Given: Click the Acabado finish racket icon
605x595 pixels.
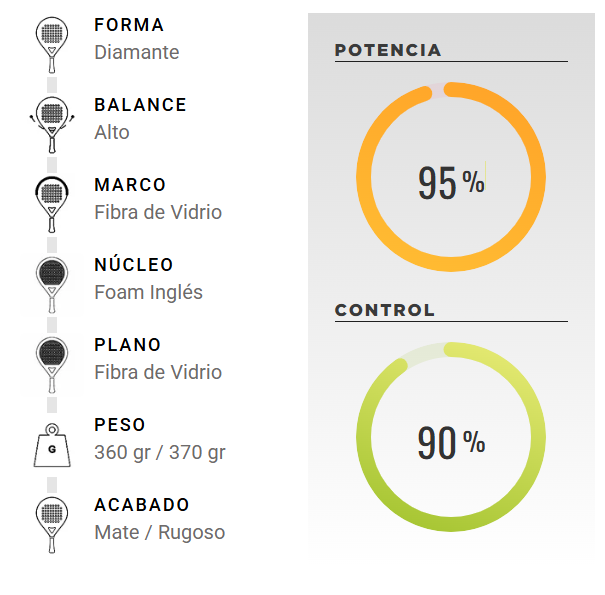Looking at the screenshot, I should pos(52,525).
